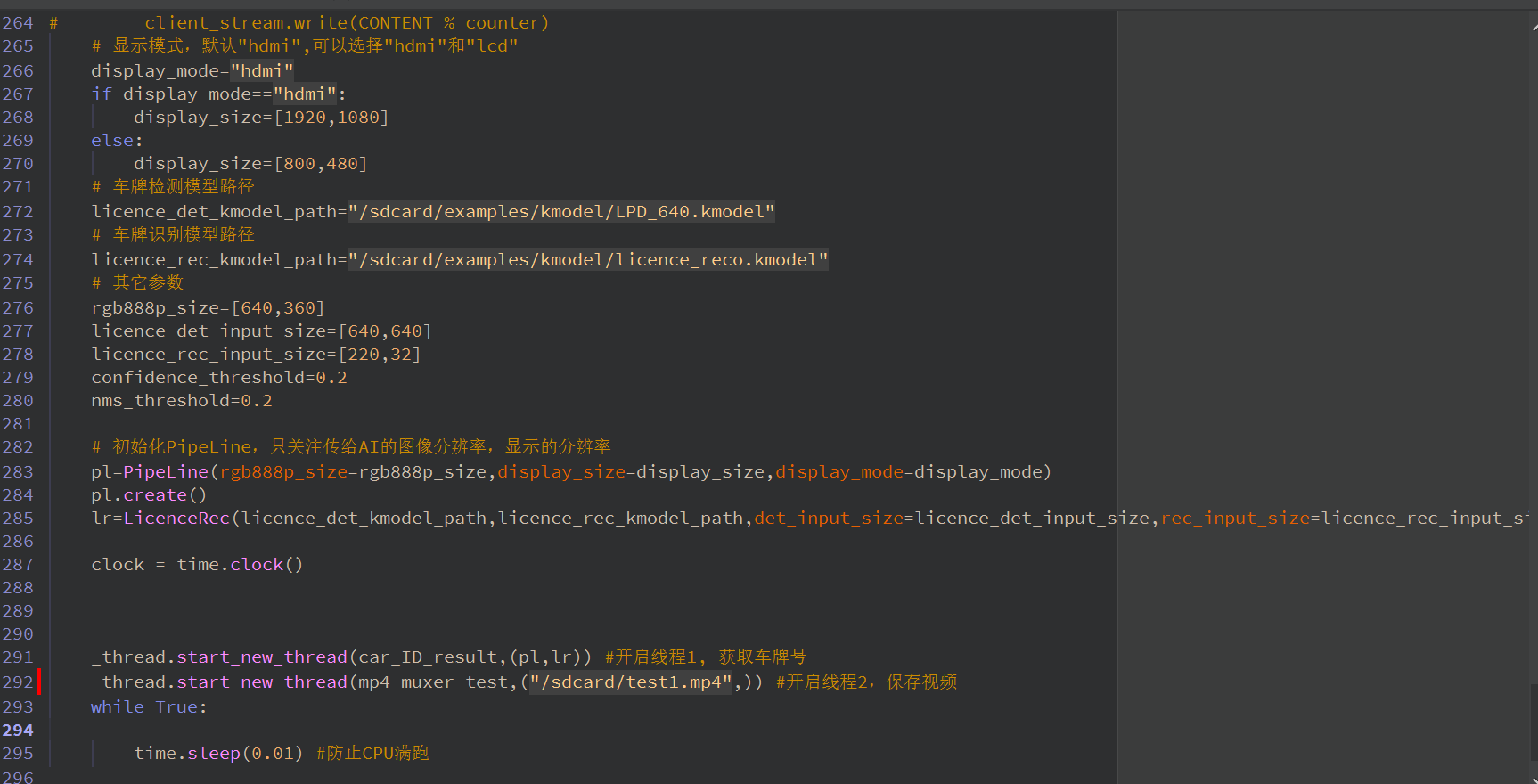
Task: Click the red change marker beside line 292
Action: 39,682
